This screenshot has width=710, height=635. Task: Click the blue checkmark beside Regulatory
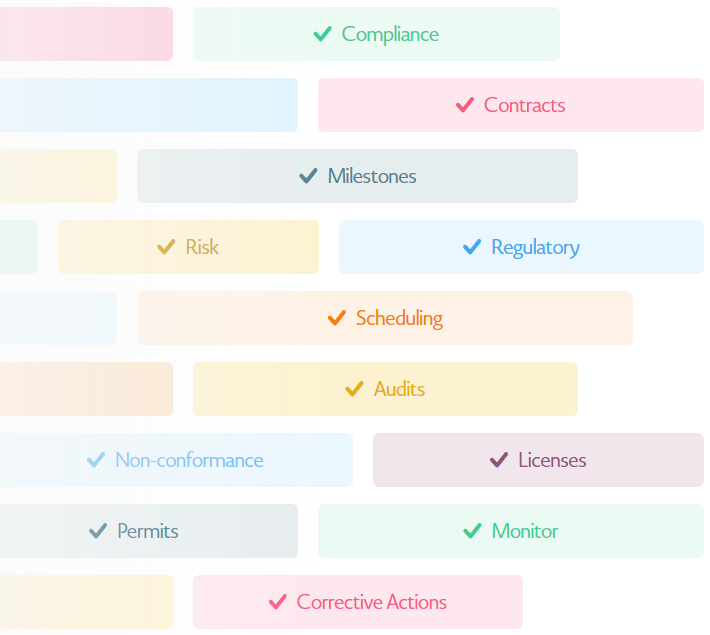pyautogui.click(x=472, y=247)
